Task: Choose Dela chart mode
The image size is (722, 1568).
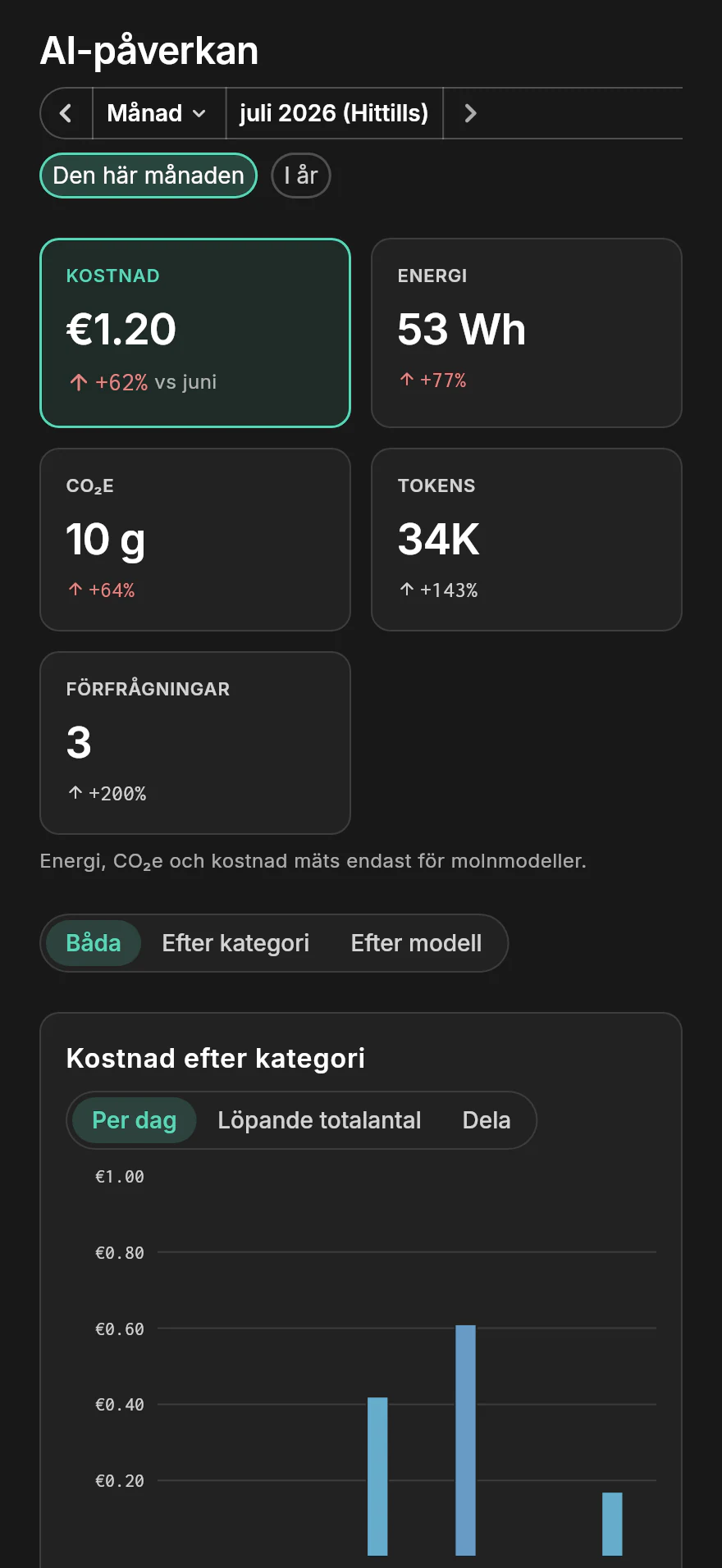Action: [x=487, y=1120]
